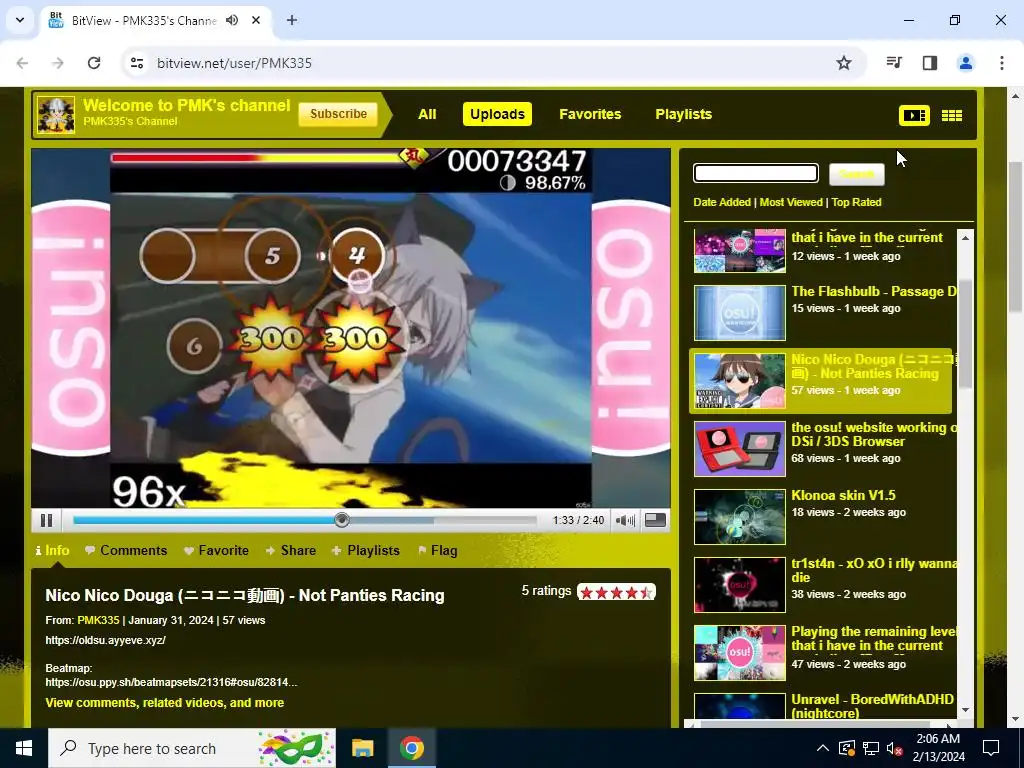Rate the video using star rating

pyautogui.click(x=616, y=592)
